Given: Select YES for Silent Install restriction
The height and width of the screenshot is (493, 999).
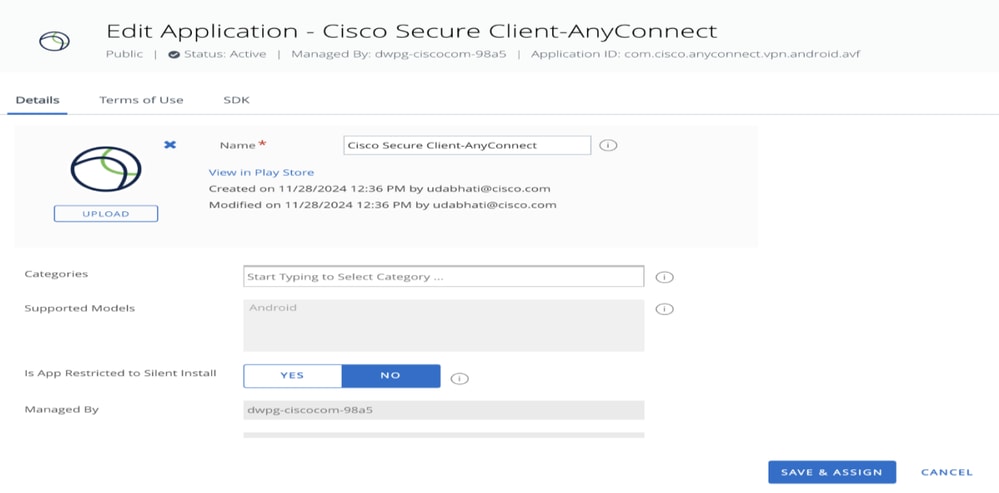Looking at the screenshot, I should (292, 376).
